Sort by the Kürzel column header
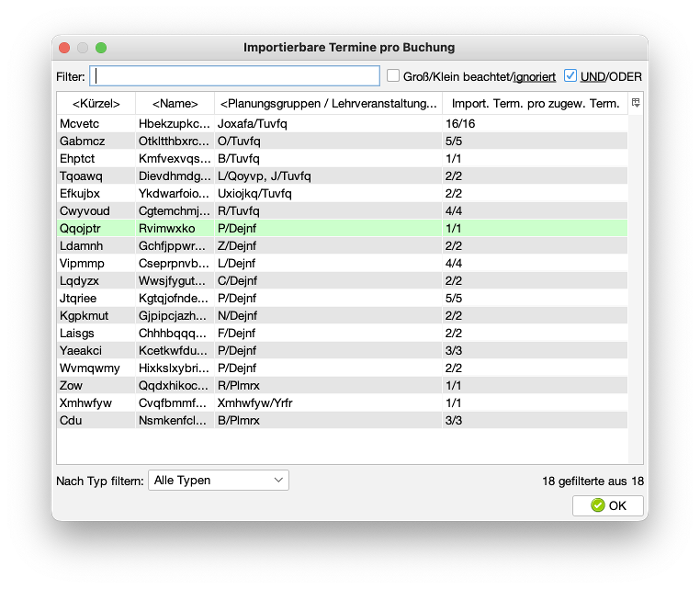This screenshot has width=700, height=589. pyautogui.click(x=96, y=103)
